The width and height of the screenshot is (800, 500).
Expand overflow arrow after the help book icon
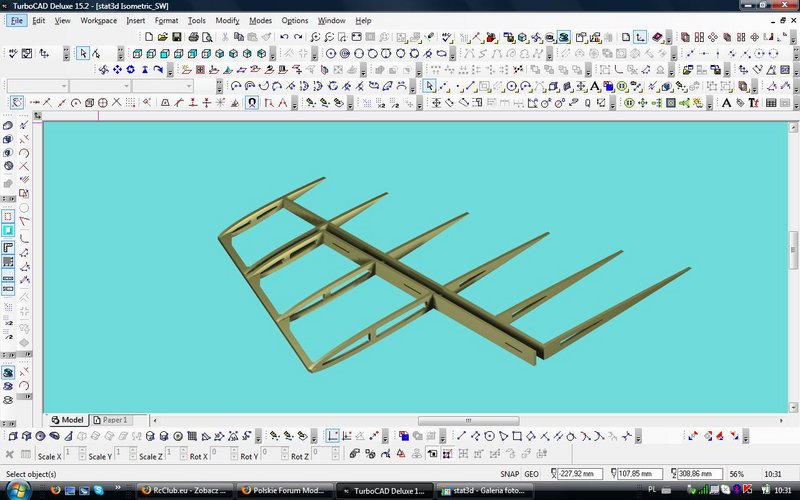click(x=668, y=37)
